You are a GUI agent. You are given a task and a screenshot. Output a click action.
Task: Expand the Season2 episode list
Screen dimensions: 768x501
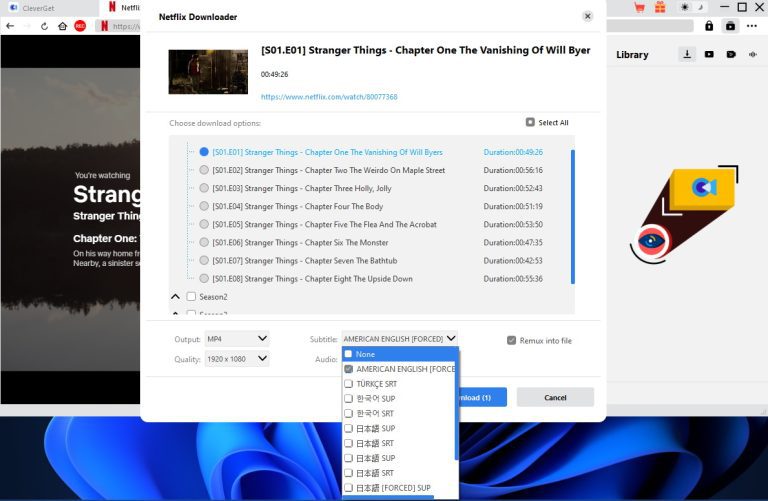point(176,297)
